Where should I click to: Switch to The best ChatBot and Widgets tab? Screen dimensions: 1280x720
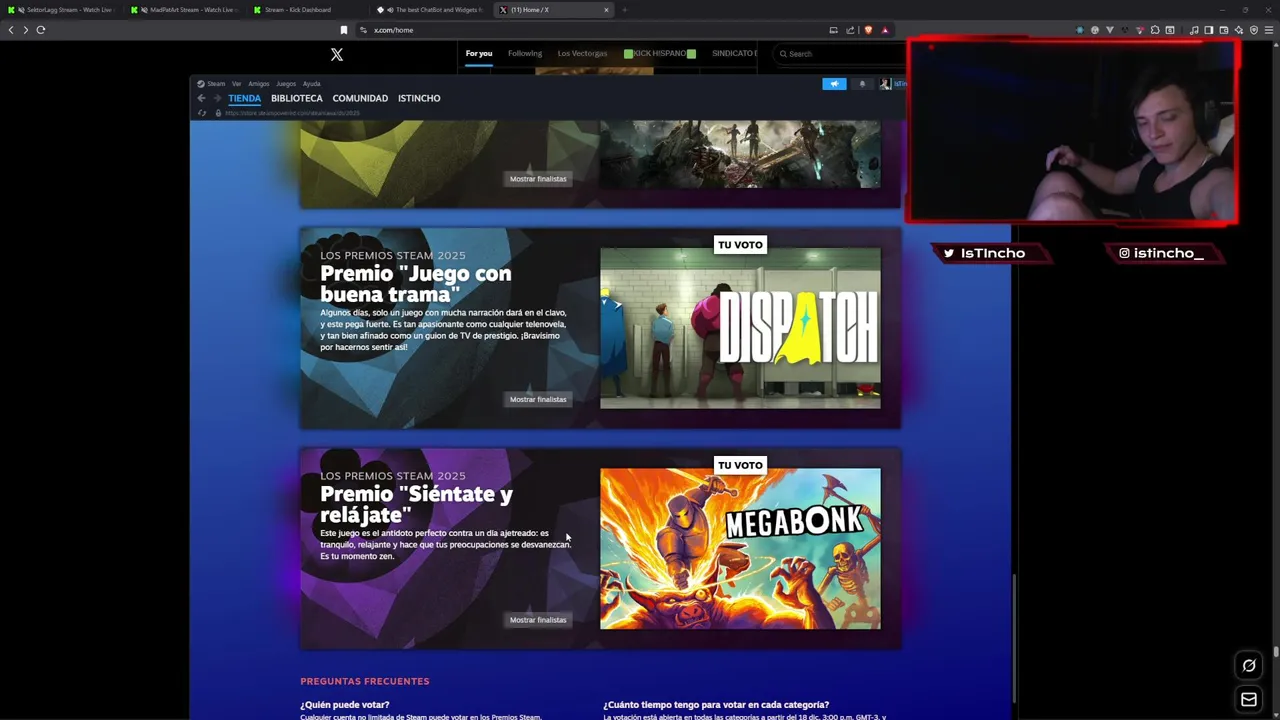coord(430,10)
